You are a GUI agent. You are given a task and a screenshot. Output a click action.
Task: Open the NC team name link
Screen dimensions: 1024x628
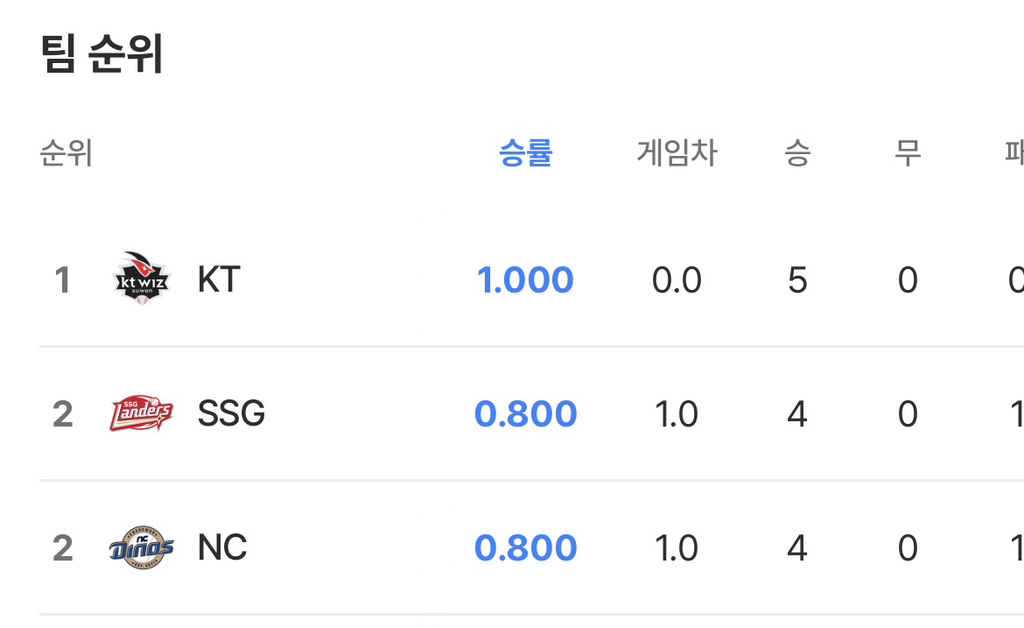tap(223, 548)
